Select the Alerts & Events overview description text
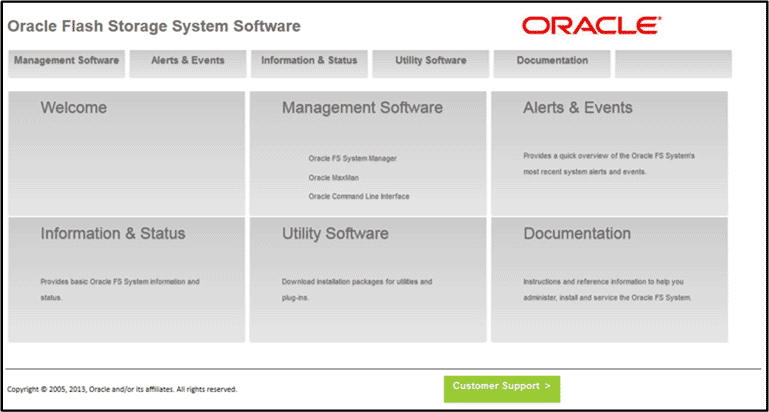 pyautogui.click(x=609, y=164)
